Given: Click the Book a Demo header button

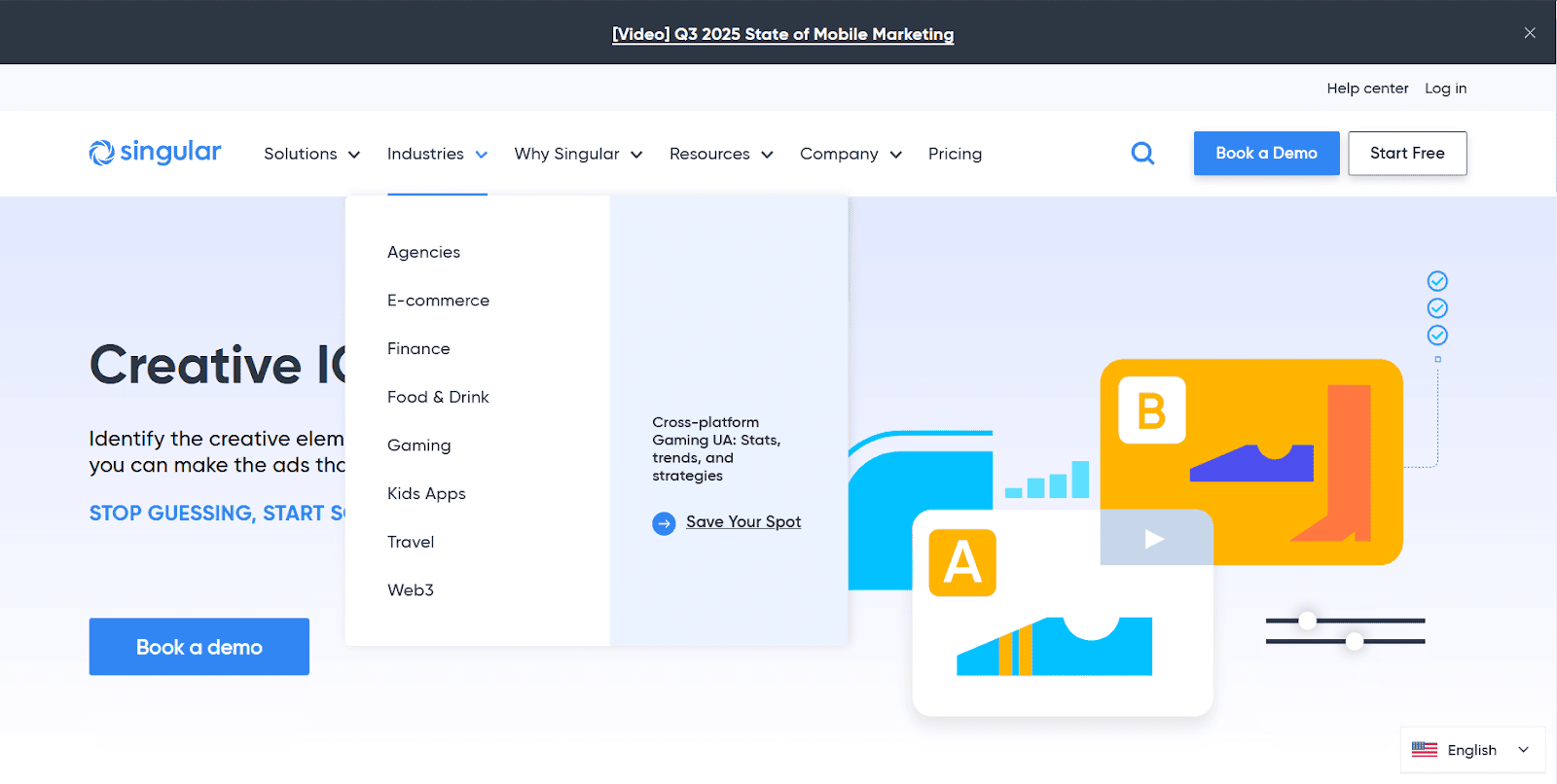Looking at the screenshot, I should coord(1266,154).
